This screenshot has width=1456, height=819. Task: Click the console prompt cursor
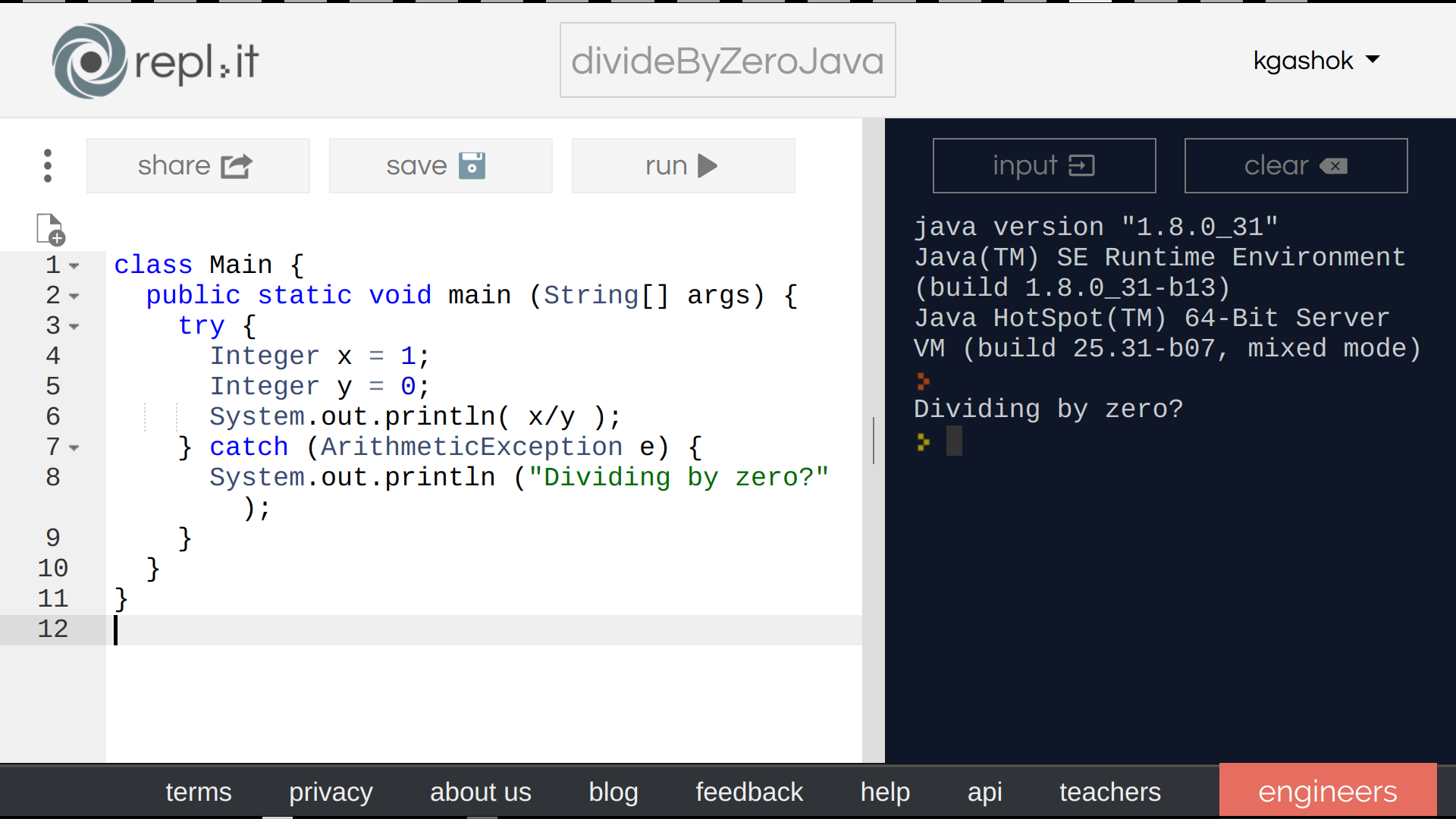pos(954,441)
